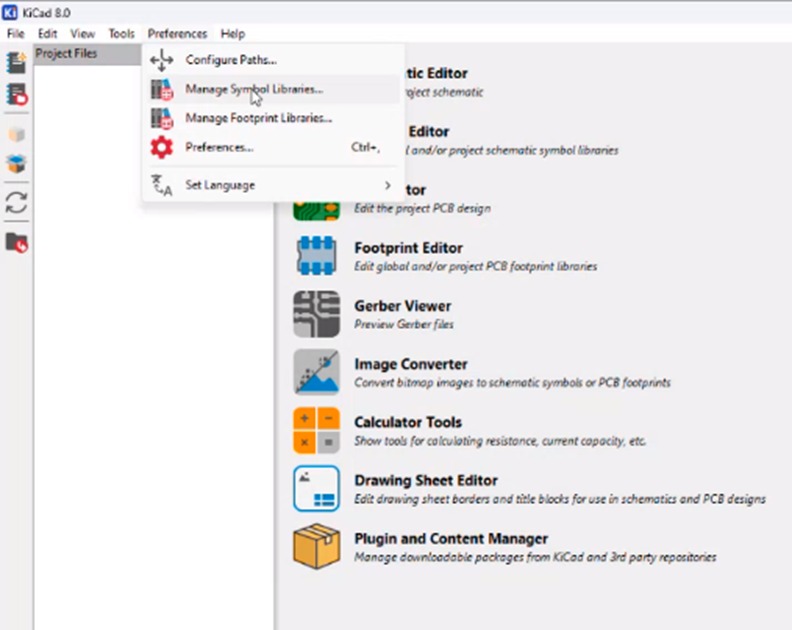Open Calculator Tools icon

tap(316, 430)
